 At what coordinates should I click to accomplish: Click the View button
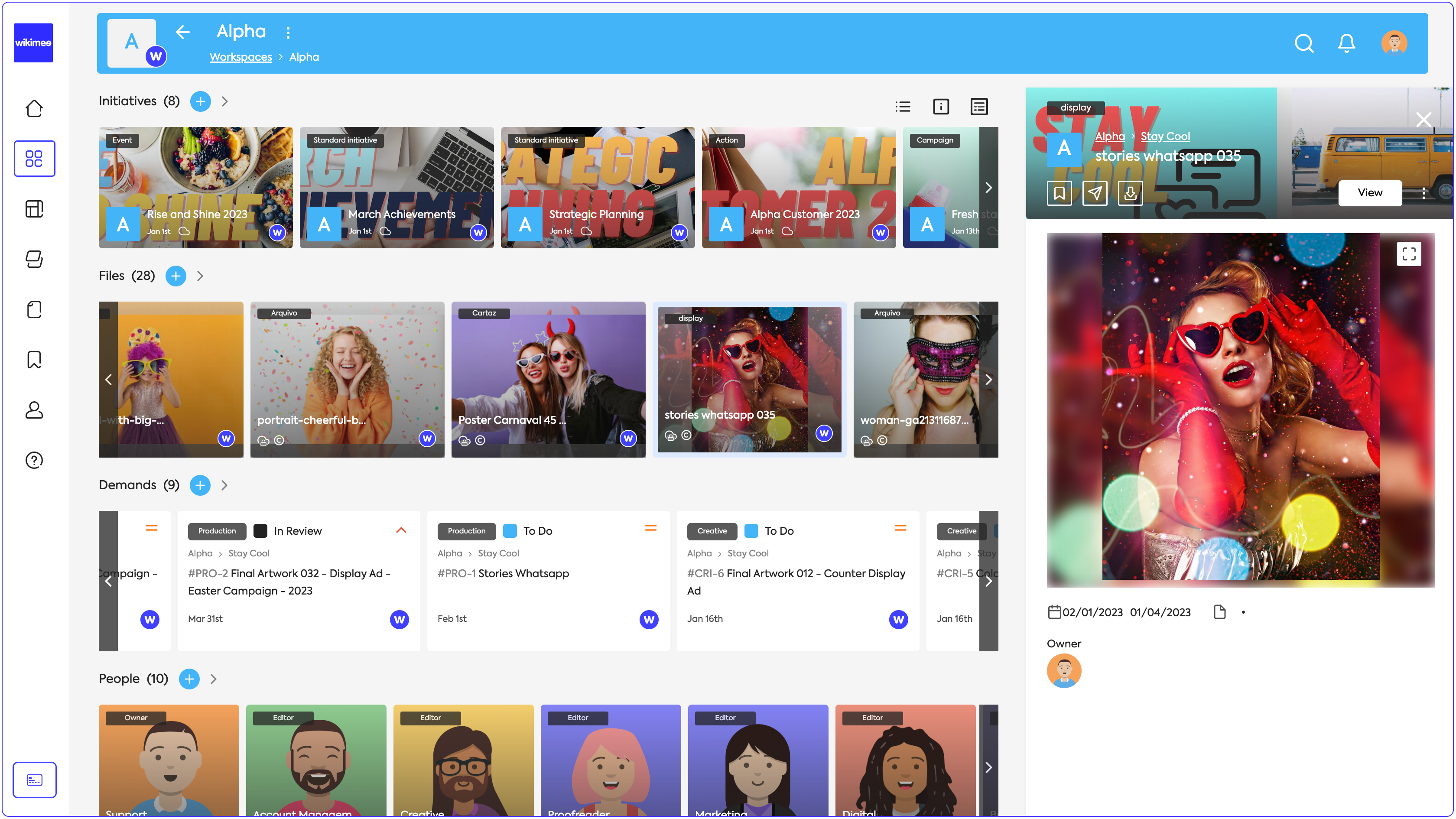(1369, 193)
